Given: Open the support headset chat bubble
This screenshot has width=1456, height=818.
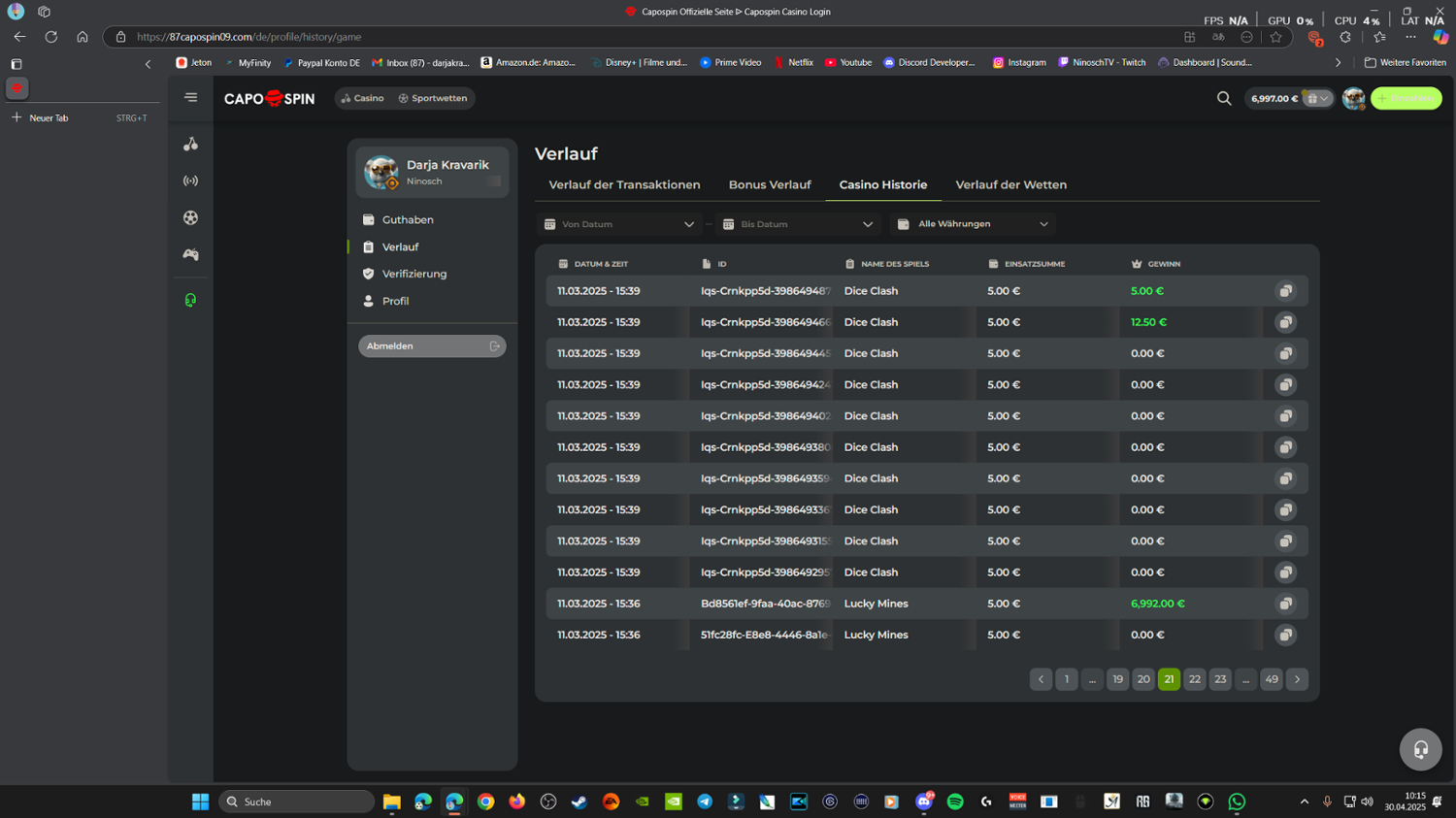Looking at the screenshot, I should click(1420, 749).
